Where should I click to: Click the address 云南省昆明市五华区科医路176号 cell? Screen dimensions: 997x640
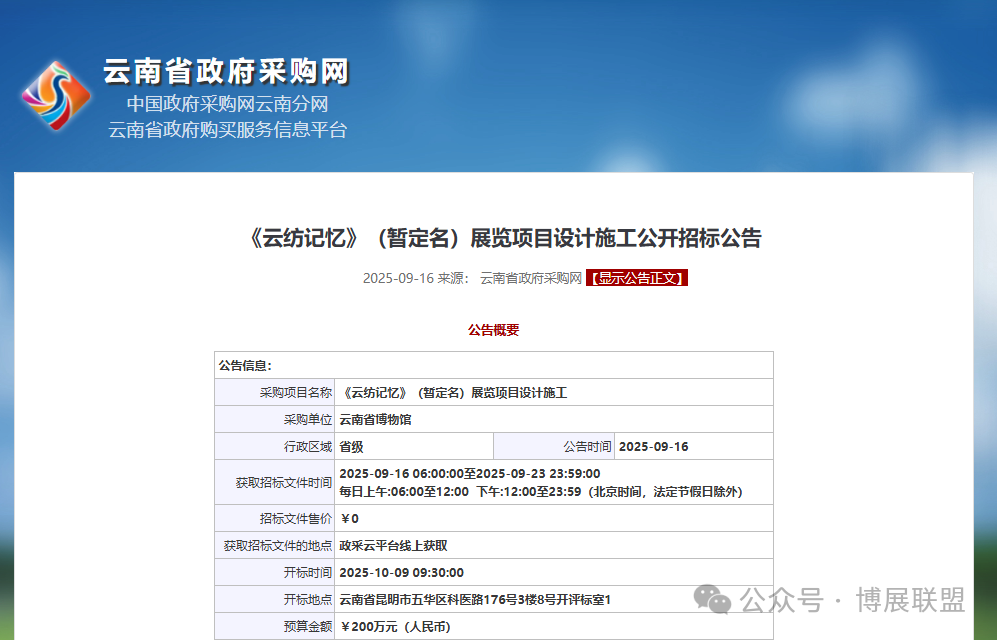coord(554,599)
